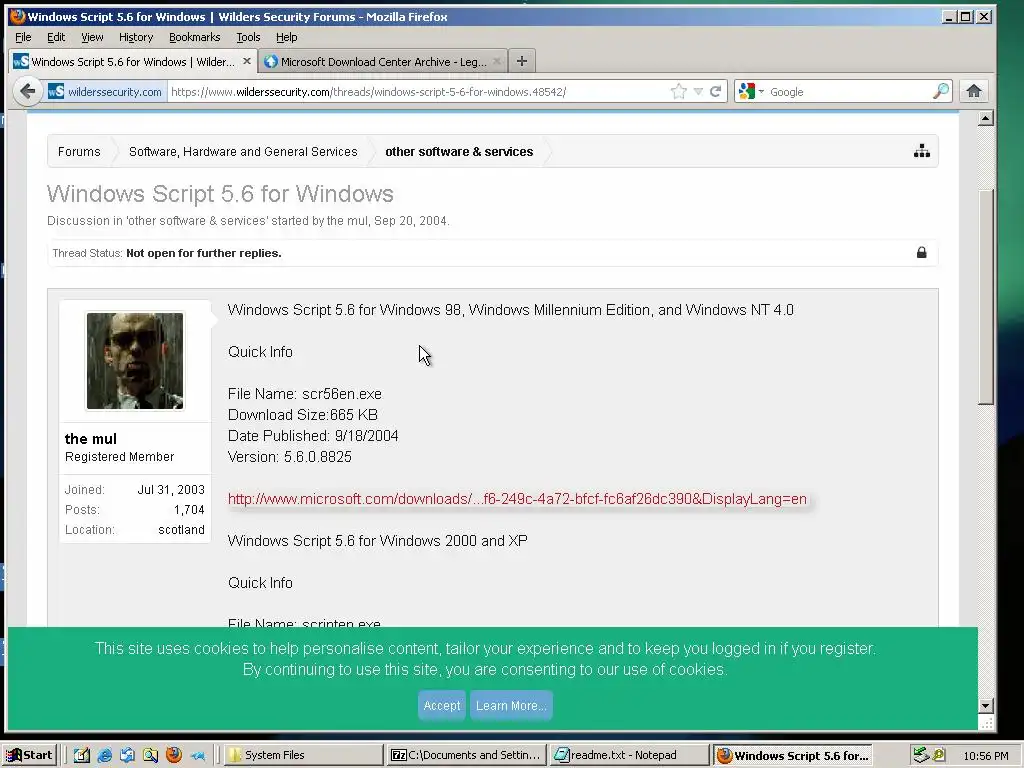The height and width of the screenshot is (768, 1024).
Task: Open other software & services breadcrumb
Action: tap(459, 152)
